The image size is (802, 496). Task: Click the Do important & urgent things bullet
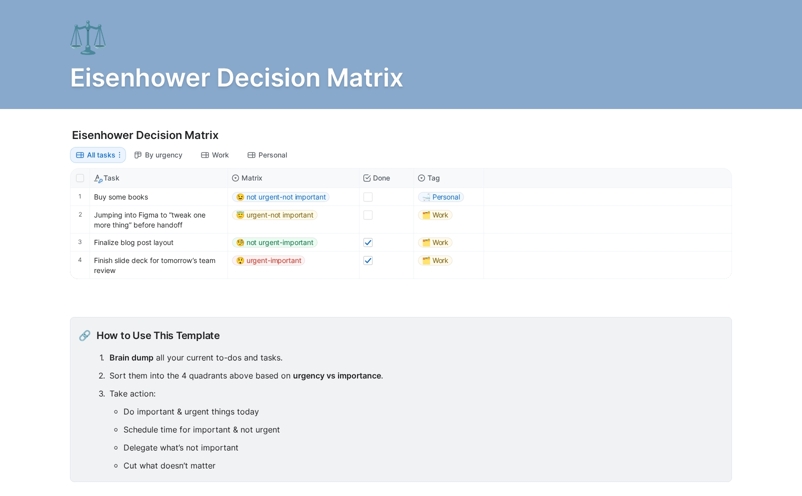pos(191,412)
